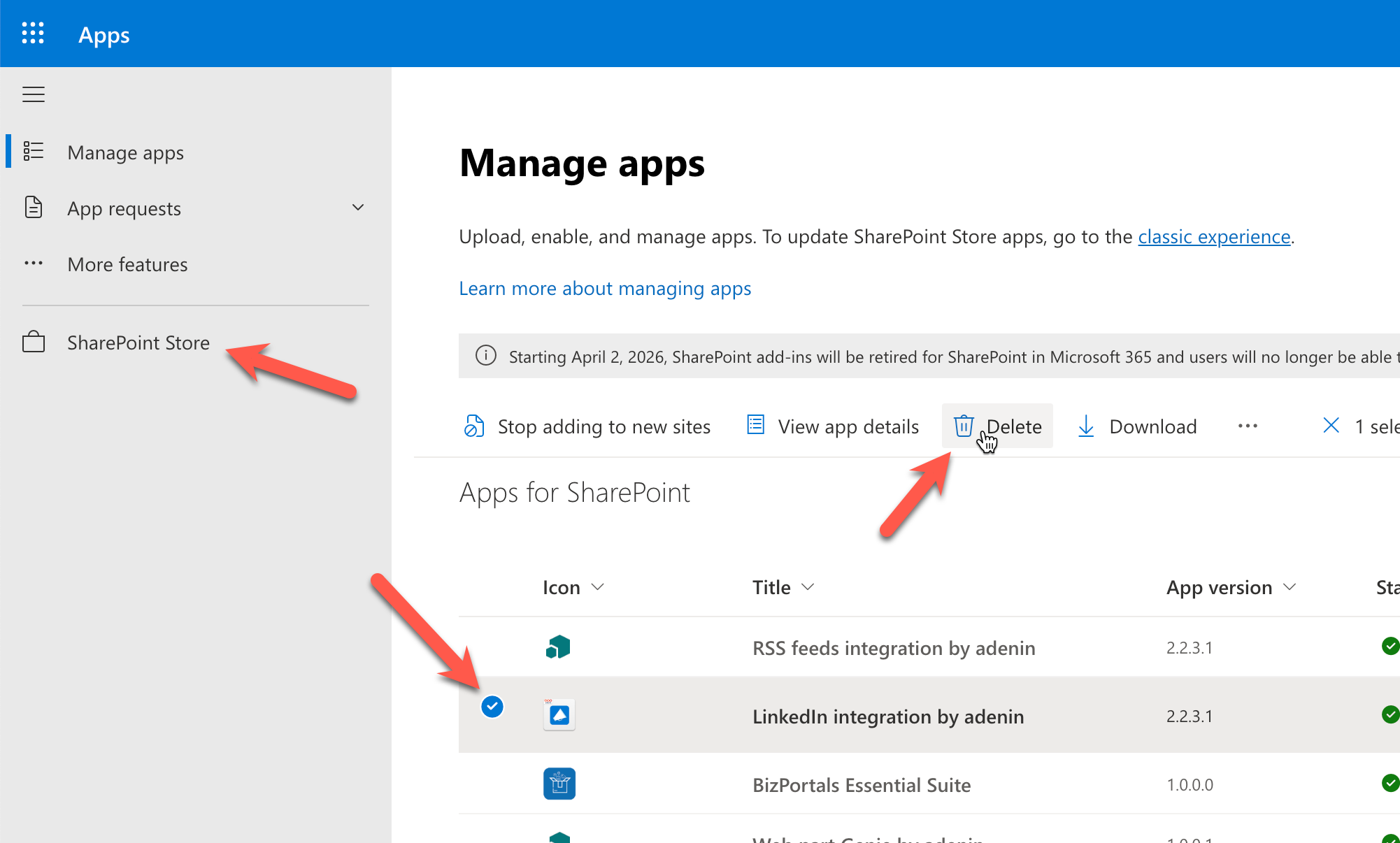Uncheck the LinkedIn integration row checkbox
Viewport: 1400px width, 843px height.
click(x=492, y=707)
